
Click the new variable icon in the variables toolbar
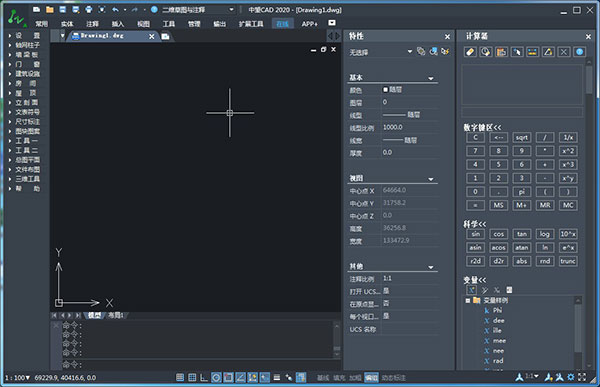[x=472, y=290]
